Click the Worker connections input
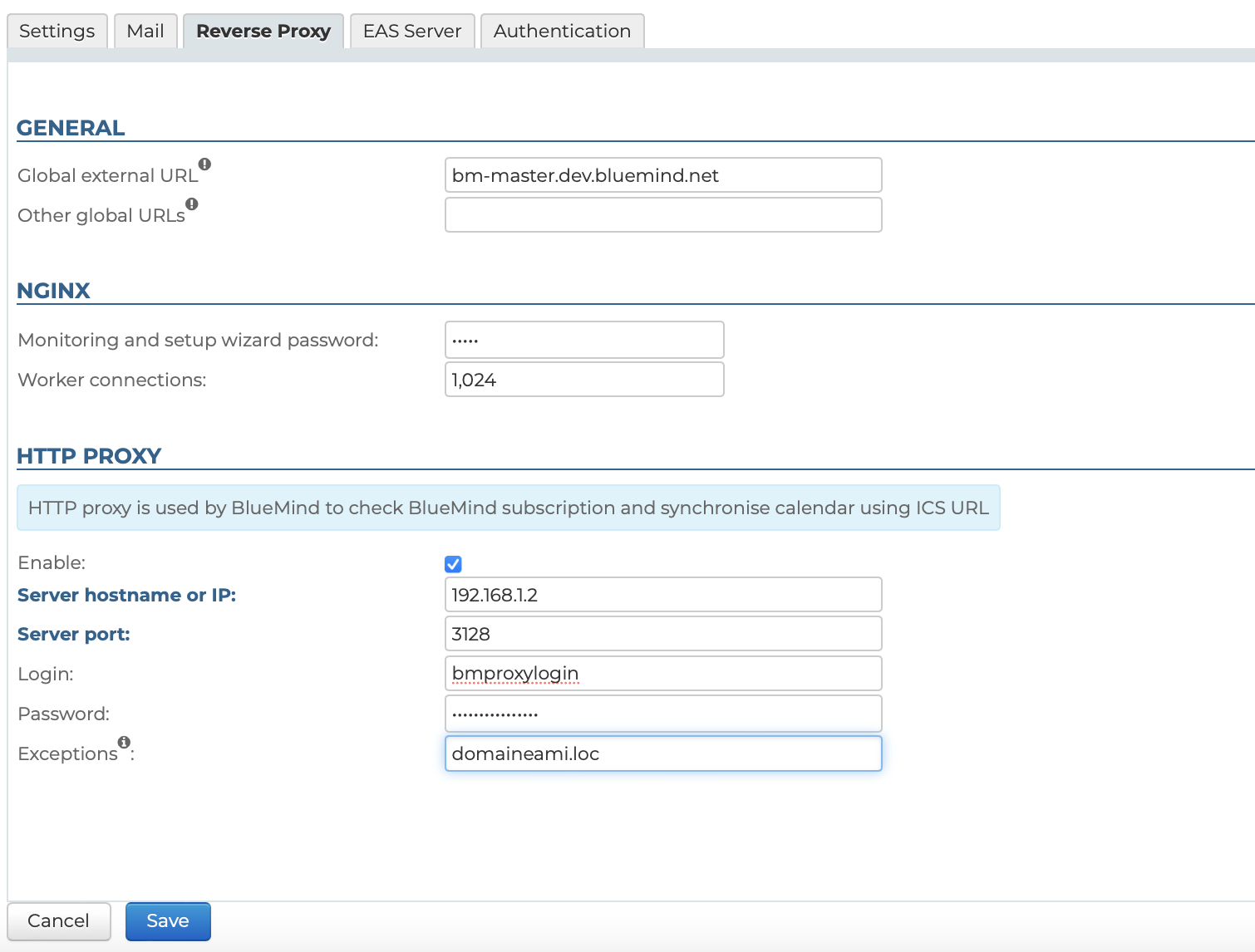The height and width of the screenshot is (952, 1255). point(583,380)
